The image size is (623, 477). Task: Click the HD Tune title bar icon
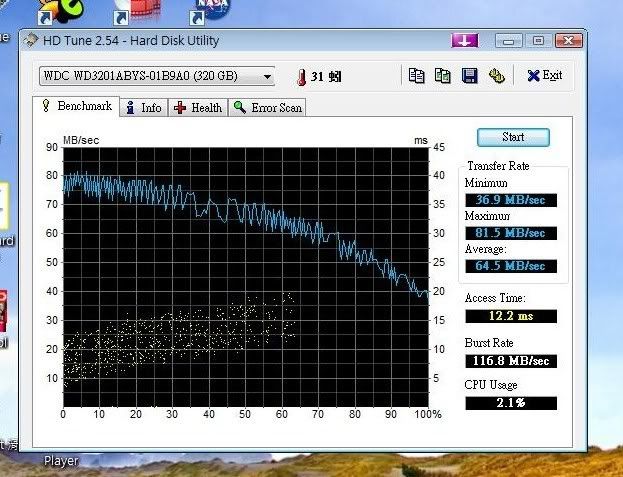31,40
